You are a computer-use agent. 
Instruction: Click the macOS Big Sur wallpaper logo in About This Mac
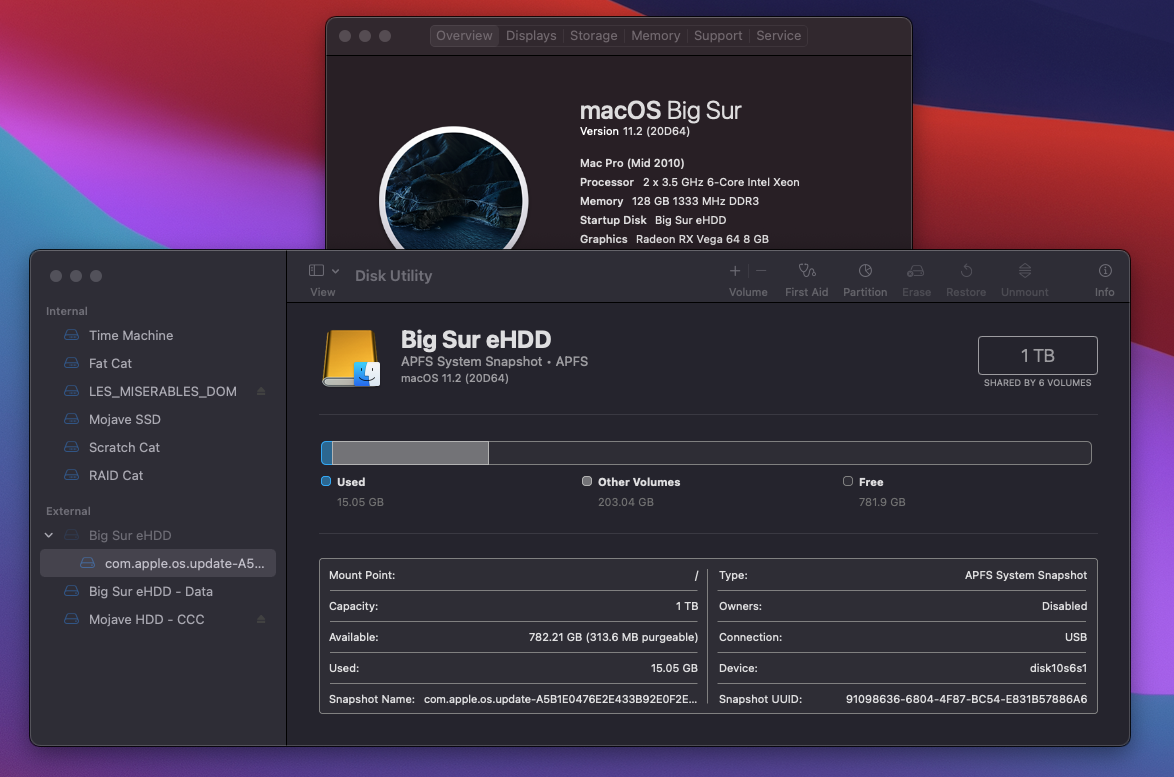click(454, 190)
